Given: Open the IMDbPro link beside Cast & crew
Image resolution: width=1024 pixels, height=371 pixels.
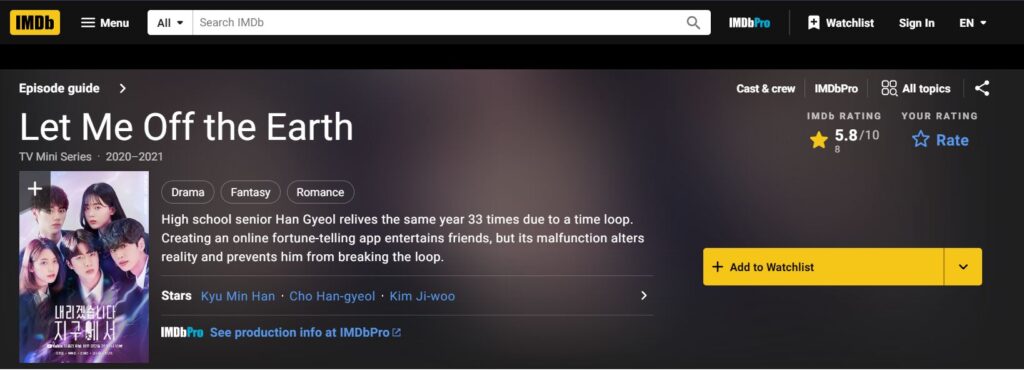Looking at the screenshot, I should point(836,89).
